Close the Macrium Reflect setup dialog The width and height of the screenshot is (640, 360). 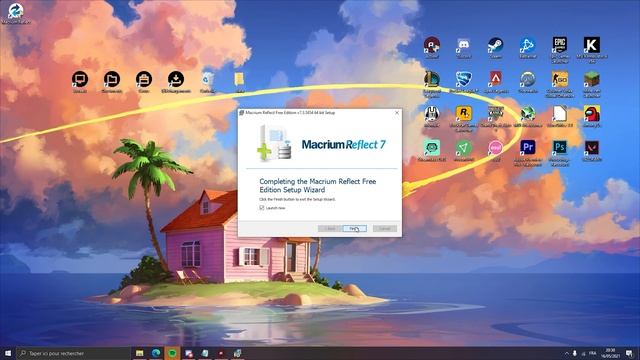pyautogui.click(x=397, y=113)
